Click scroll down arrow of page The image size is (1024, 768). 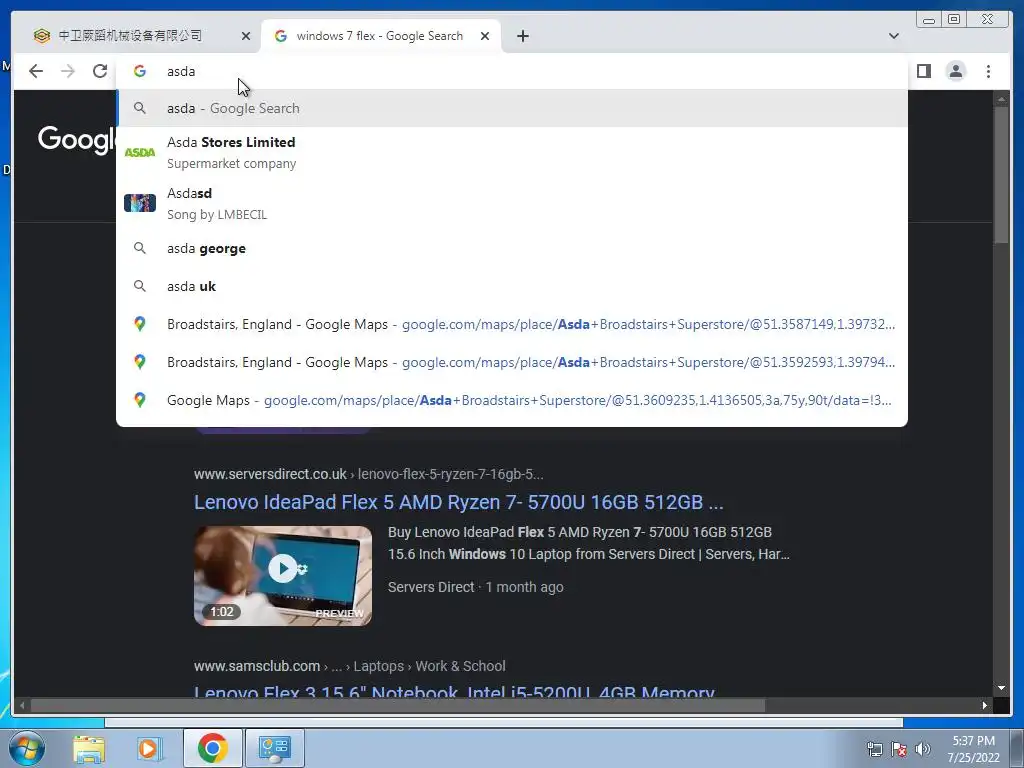[x=1001, y=688]
